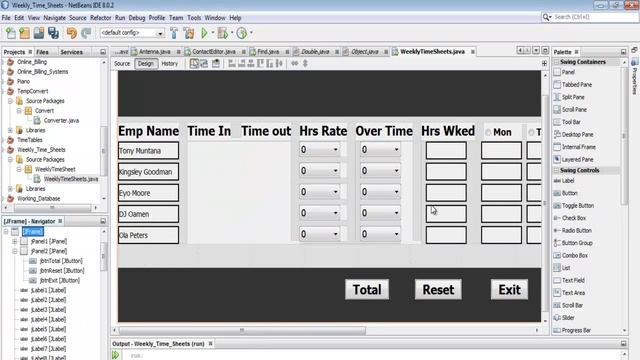
Task: Open Tony Muntana's Hrs Rate combo box
Action: tap(320, 149)
